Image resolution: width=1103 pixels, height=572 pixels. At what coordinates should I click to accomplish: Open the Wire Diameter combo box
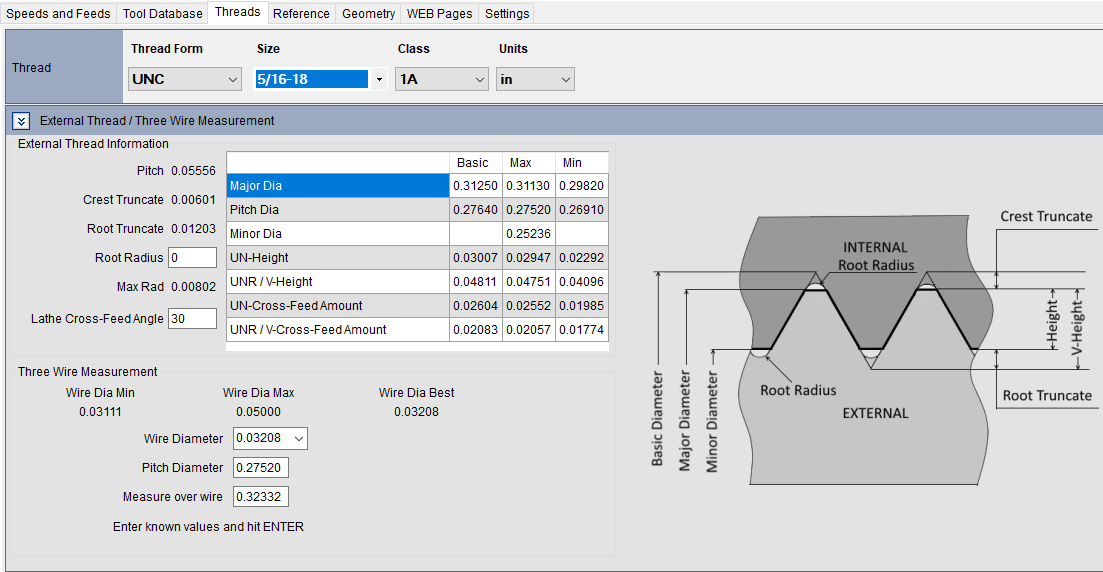(x=270, y=438)
